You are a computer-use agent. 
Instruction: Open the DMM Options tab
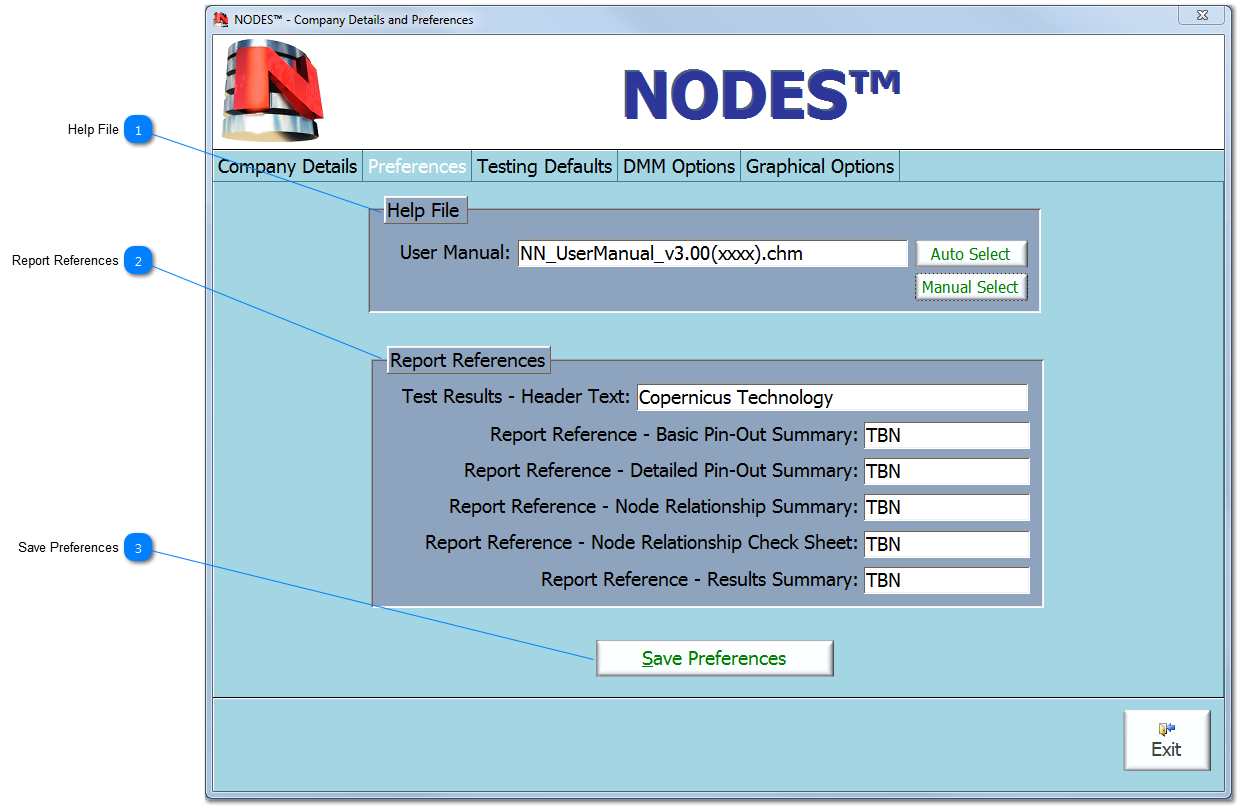coord(679,167)
